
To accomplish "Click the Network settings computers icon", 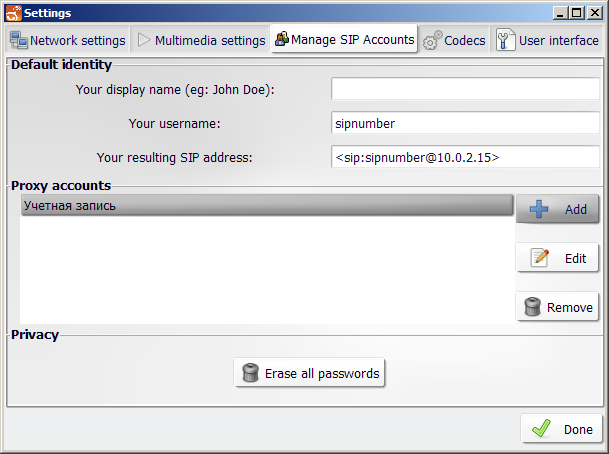I will pos(19,40).
